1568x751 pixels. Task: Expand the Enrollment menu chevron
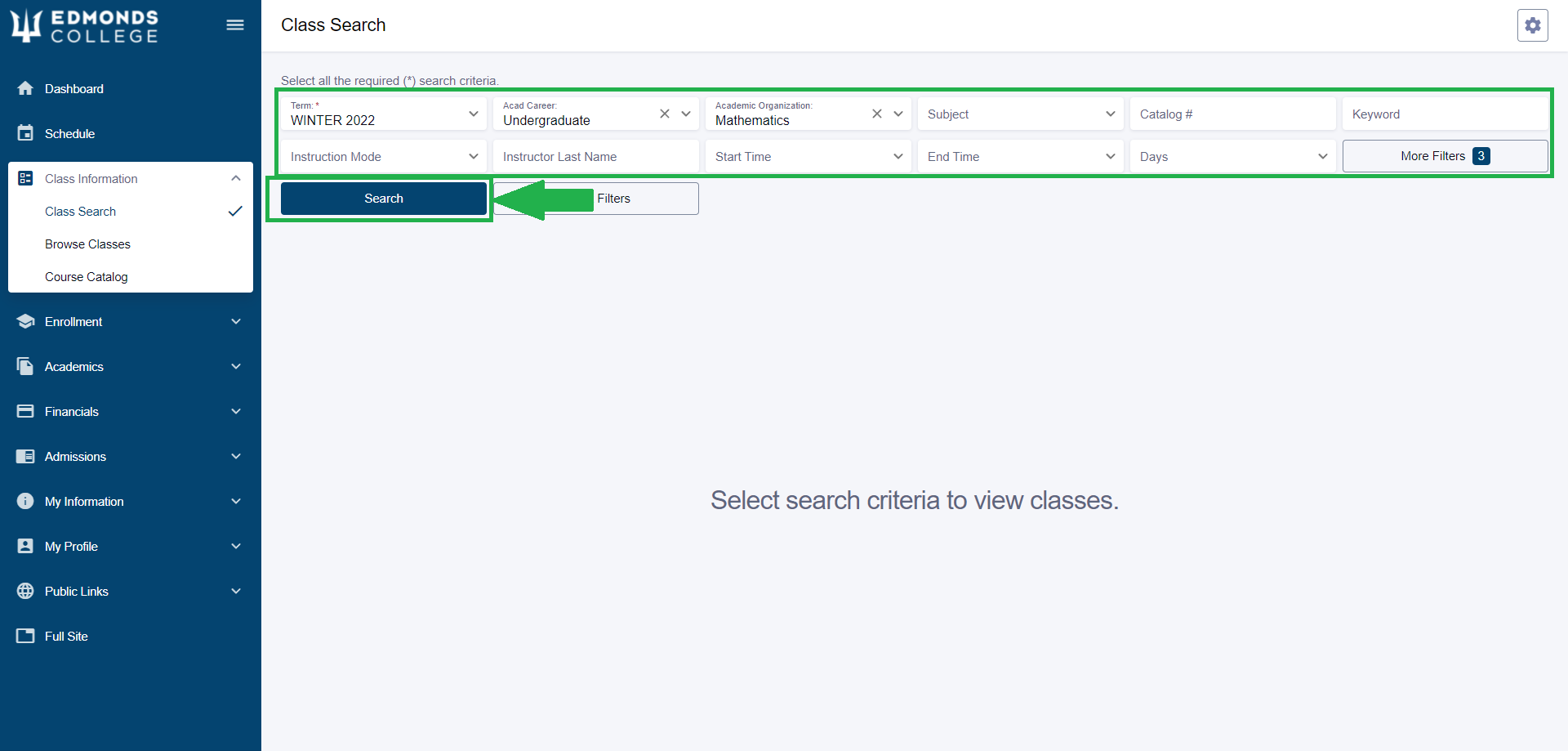[x=236, y=321]
